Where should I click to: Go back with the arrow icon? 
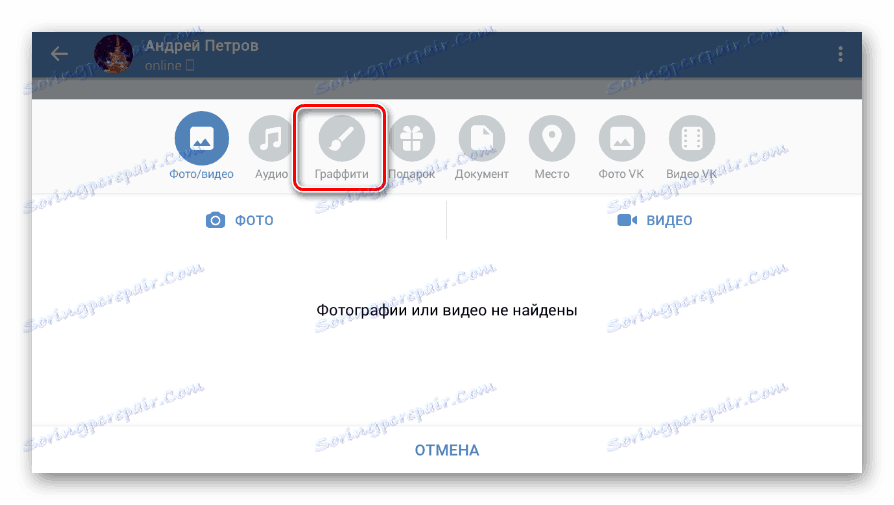tap(59, 54)
